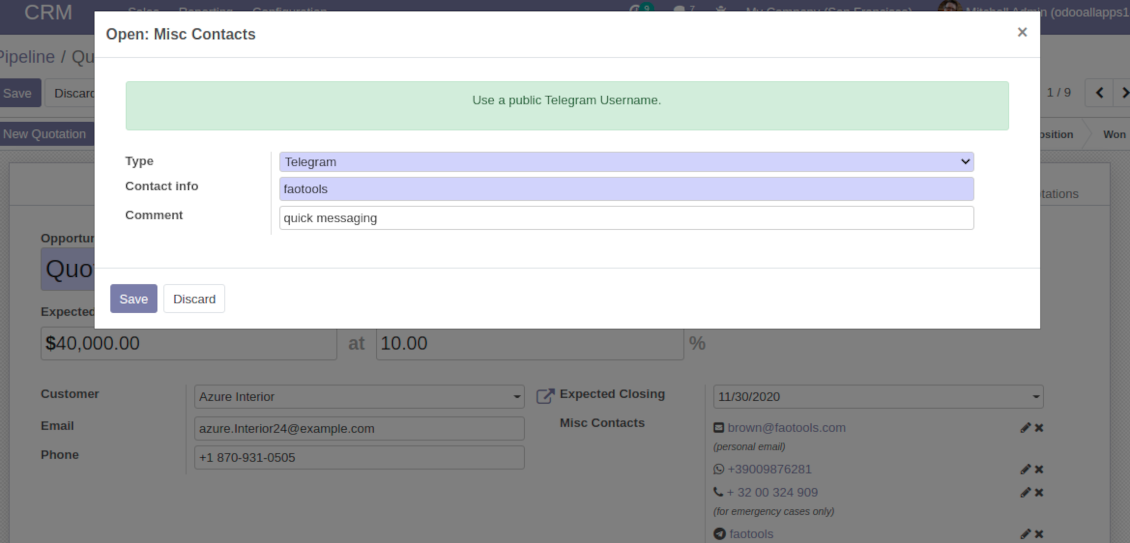This screenshot has width=1130, height=543.
Task: Edit the + 32 00 324 909 phone contact
Action: (x=1025, y=492)
